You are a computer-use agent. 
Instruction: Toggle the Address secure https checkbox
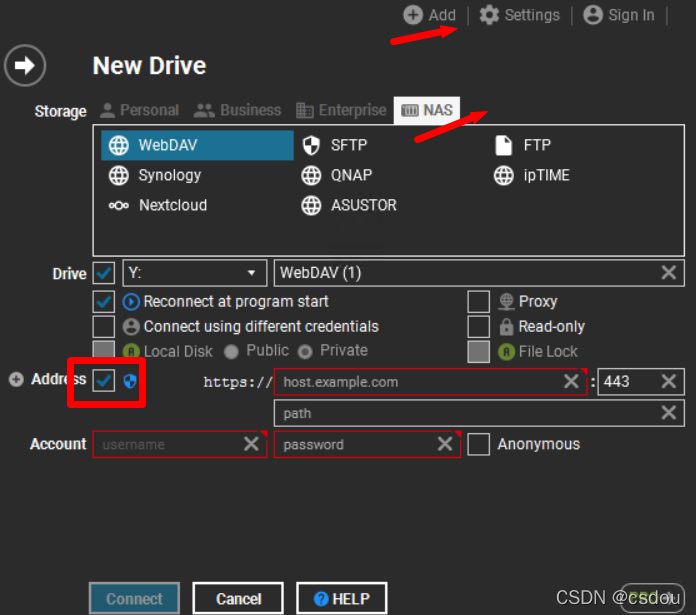[104, 381]
